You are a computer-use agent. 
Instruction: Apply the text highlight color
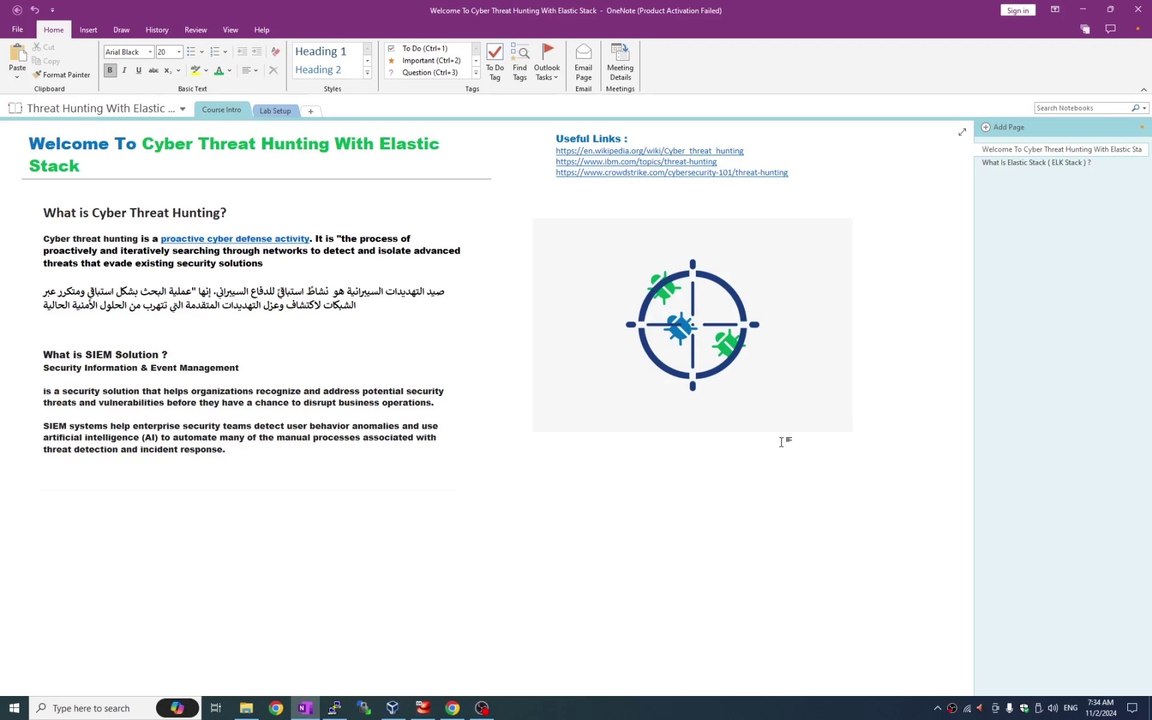[195, 71]
